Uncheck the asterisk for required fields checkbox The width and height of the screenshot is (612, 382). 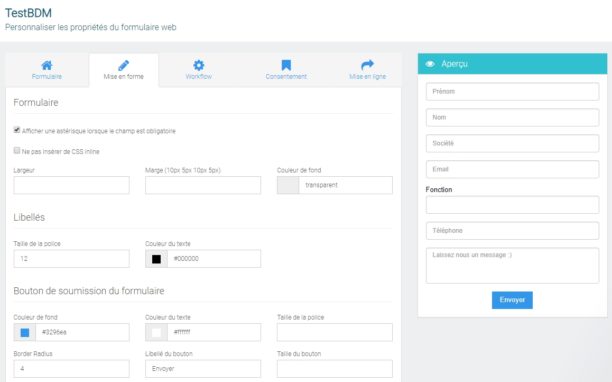point(17,130)
